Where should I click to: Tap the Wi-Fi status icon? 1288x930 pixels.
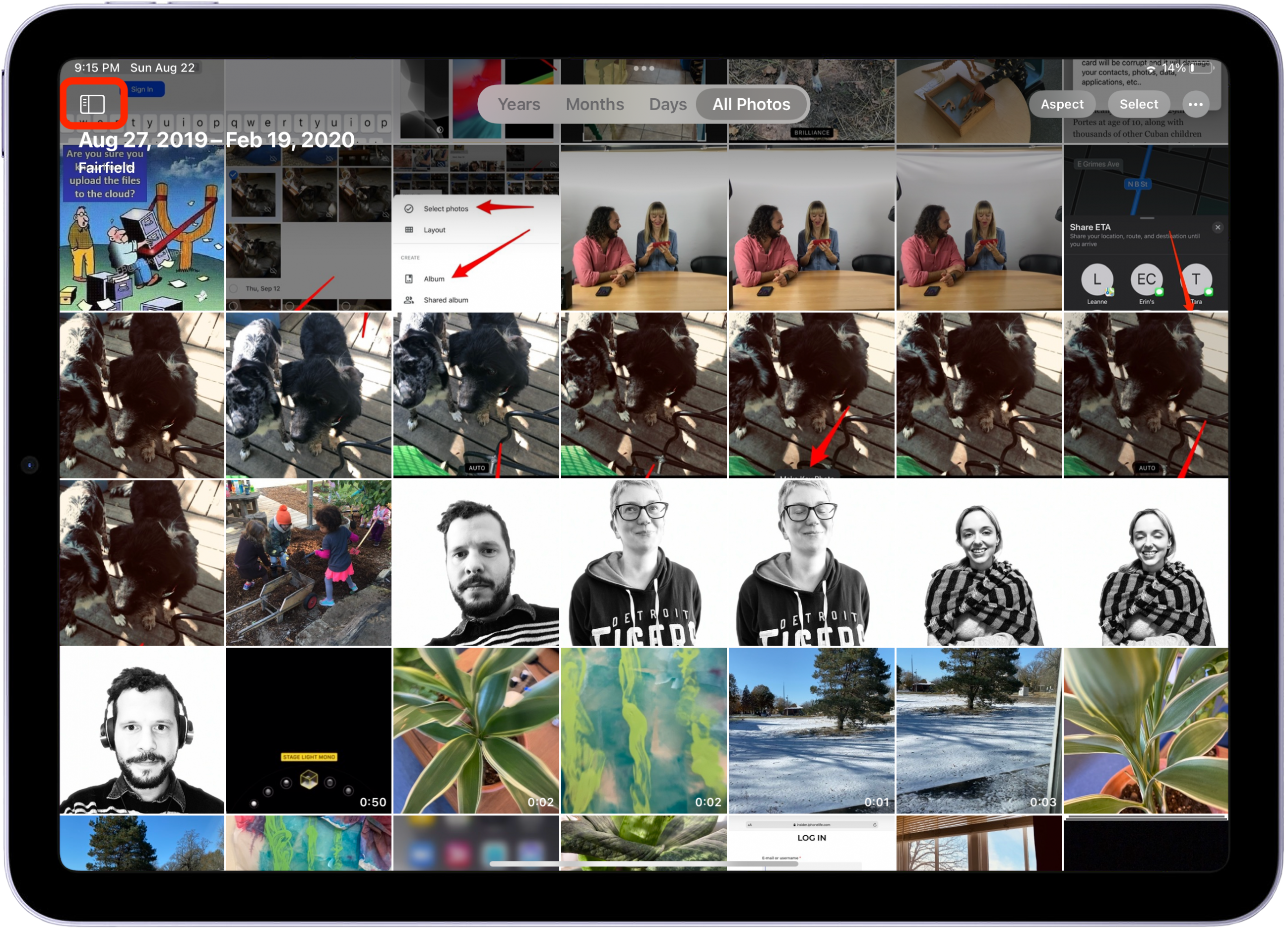pos(1151,68)
